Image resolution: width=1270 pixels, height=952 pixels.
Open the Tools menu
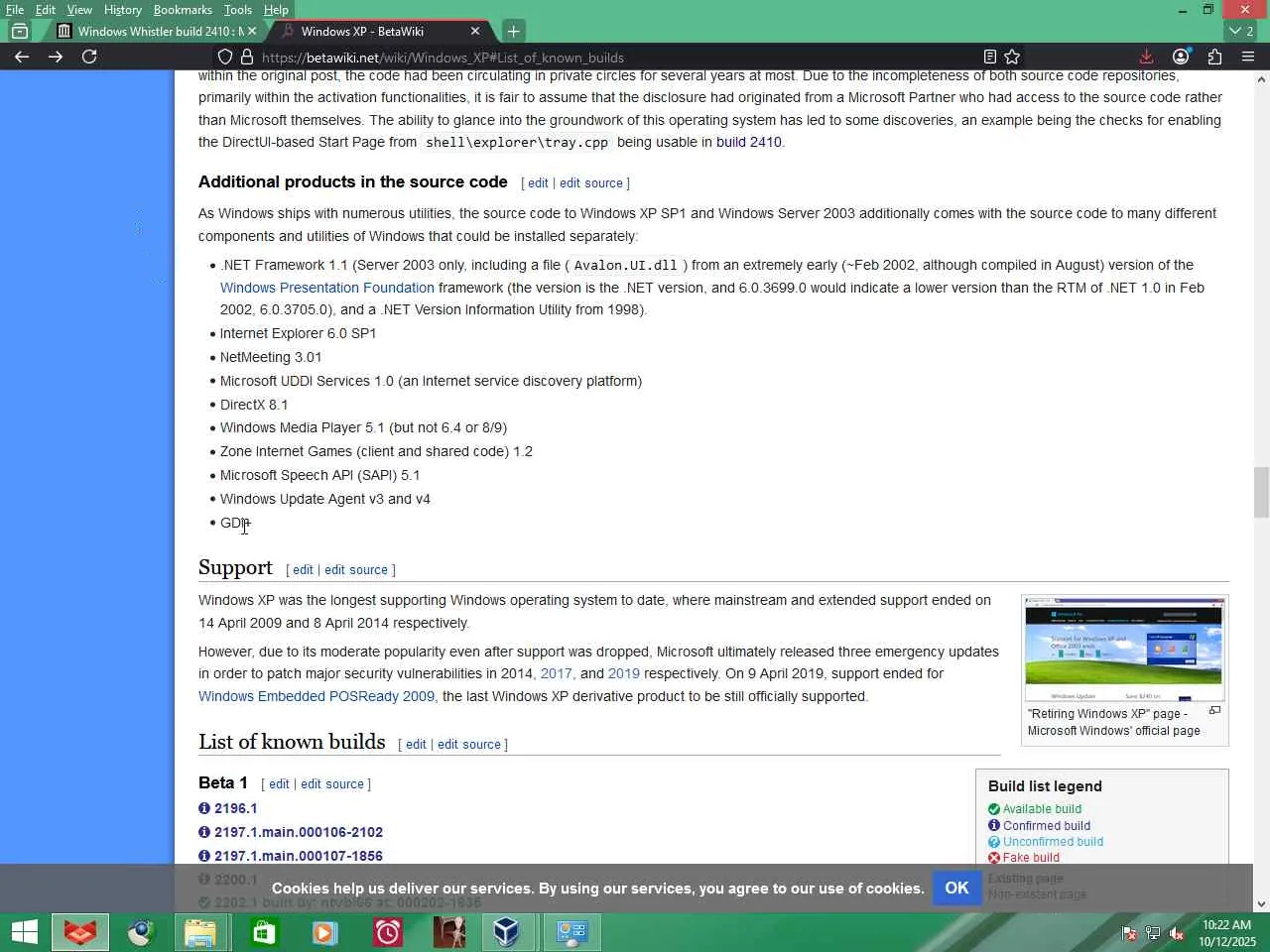238,10
